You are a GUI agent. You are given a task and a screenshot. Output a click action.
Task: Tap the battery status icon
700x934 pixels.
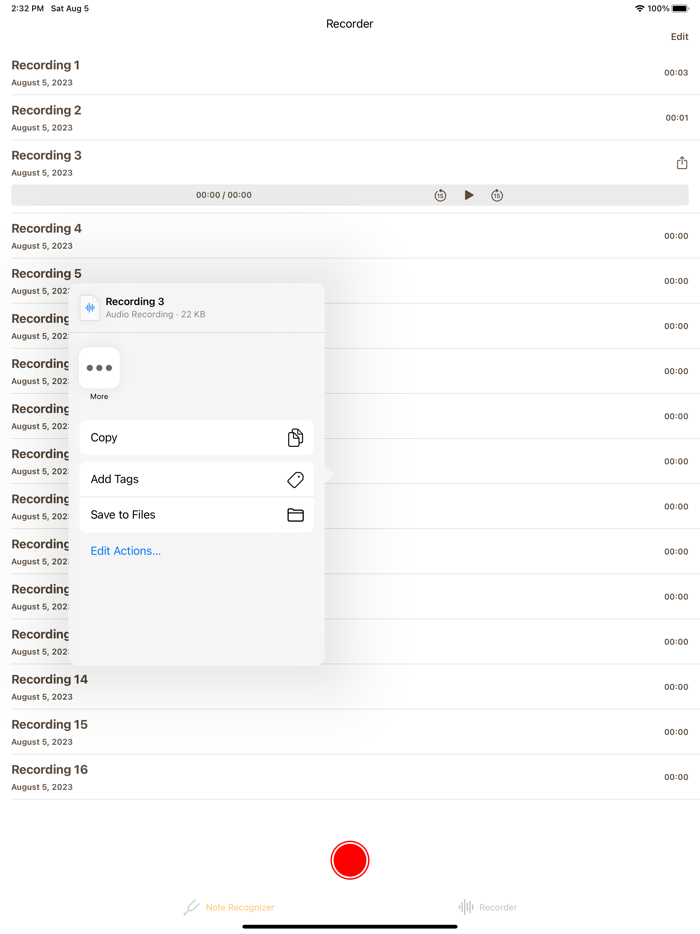680,8
